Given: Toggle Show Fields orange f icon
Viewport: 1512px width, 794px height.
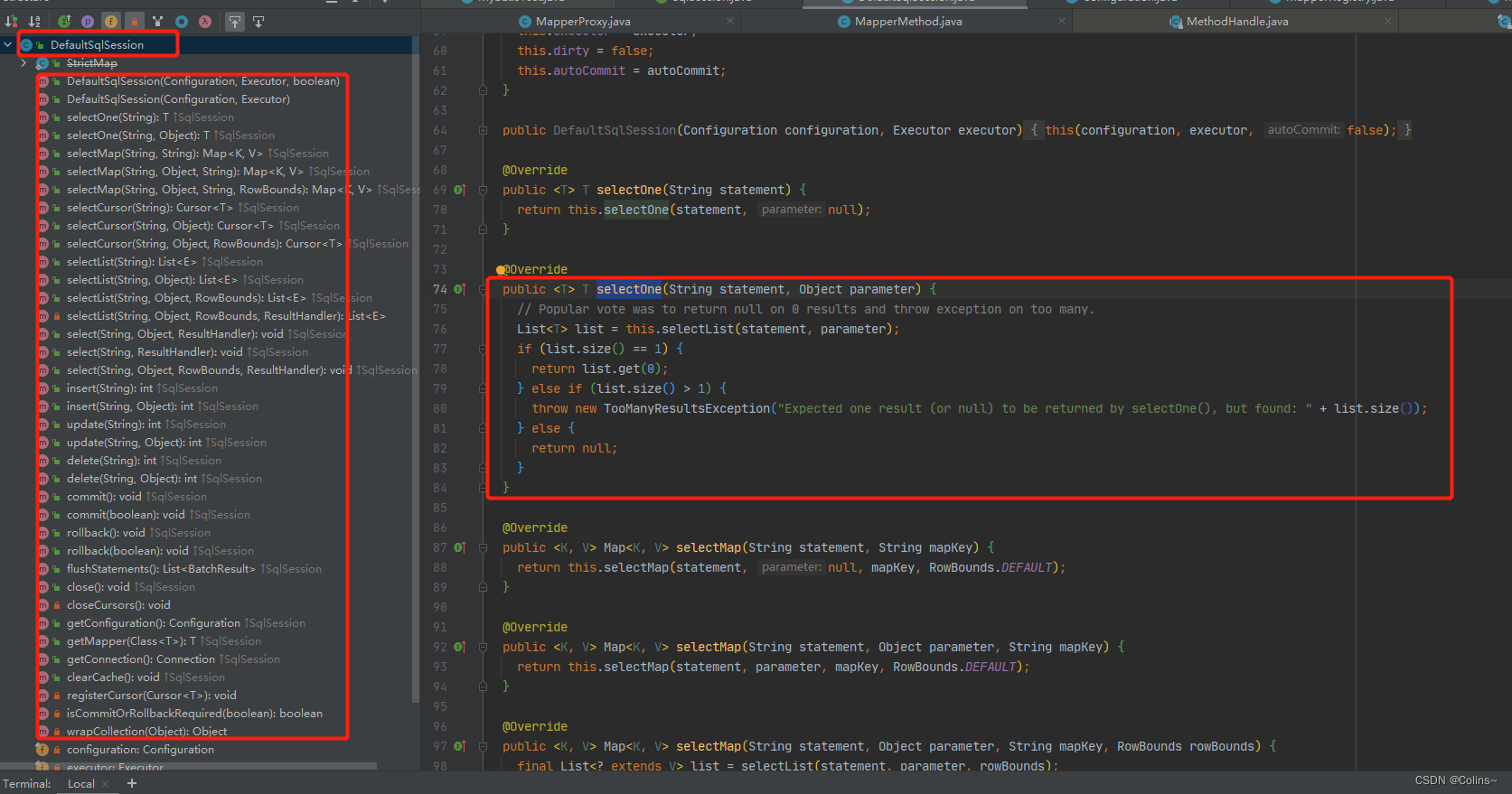Looking at the screenshot, I should coord(110,21).
